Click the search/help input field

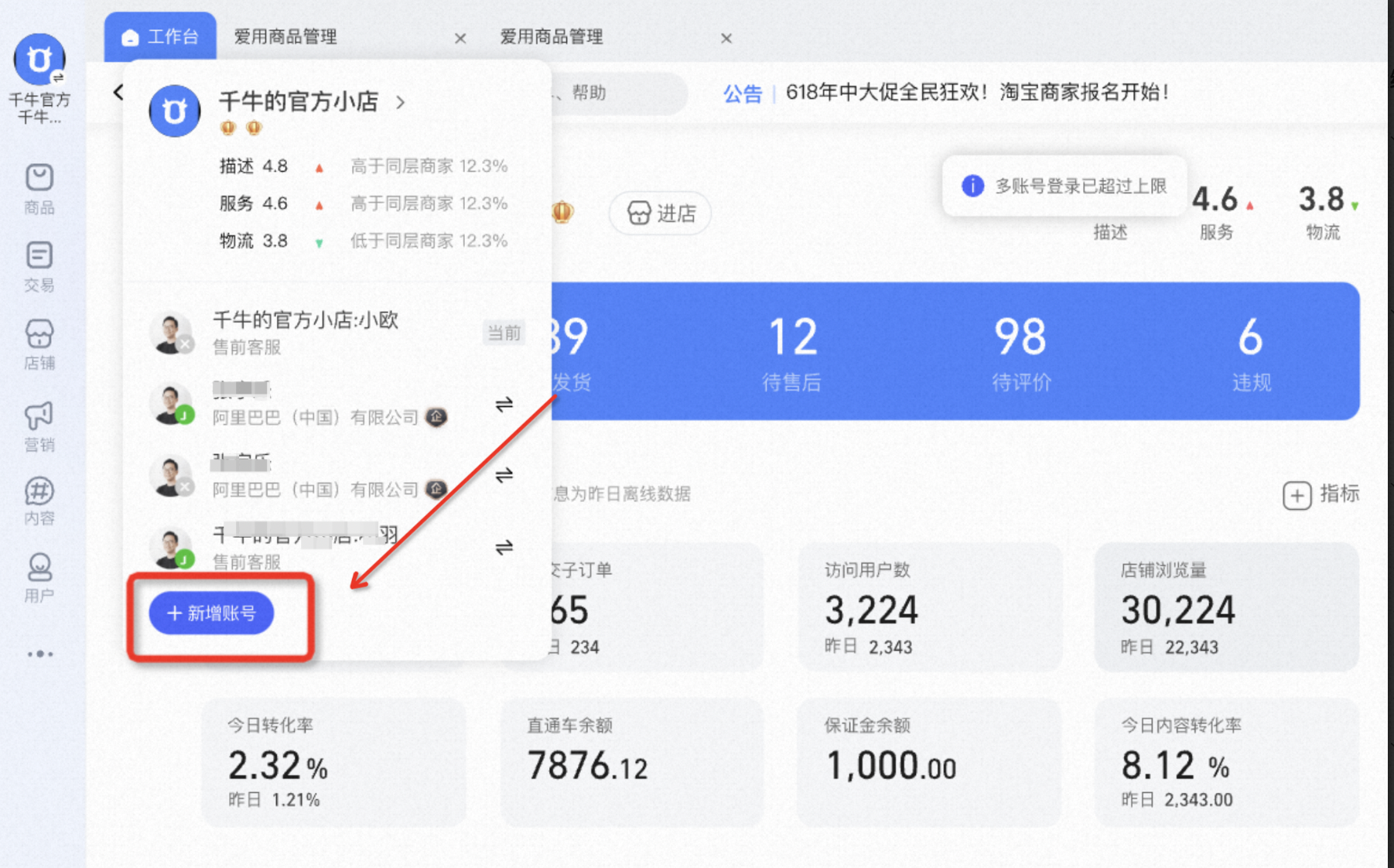[x=618, y=93]
